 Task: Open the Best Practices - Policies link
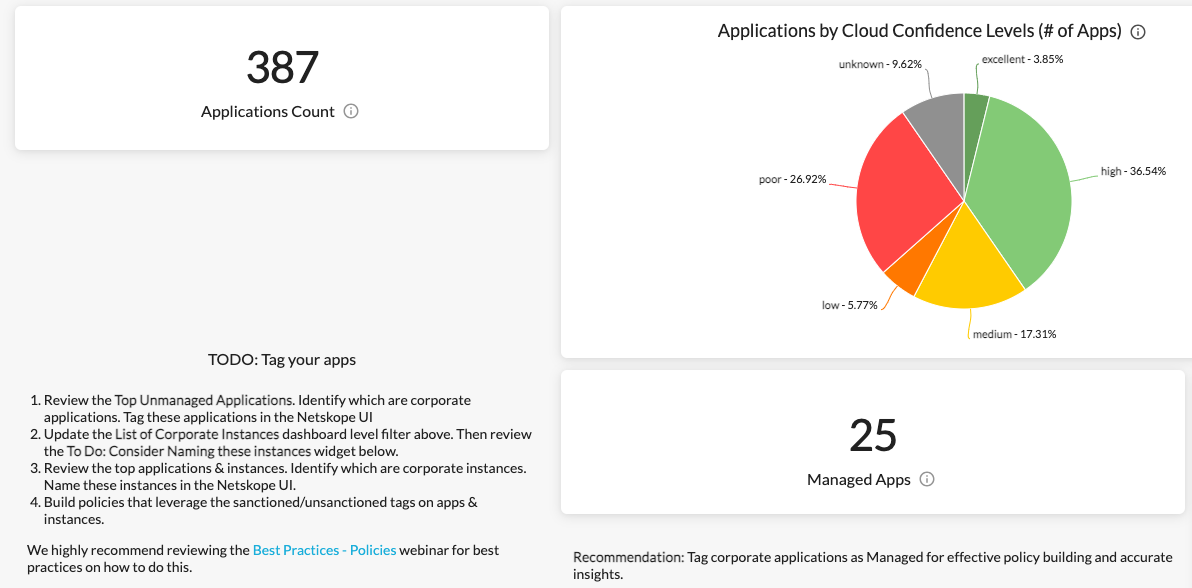tap(325, 549)
